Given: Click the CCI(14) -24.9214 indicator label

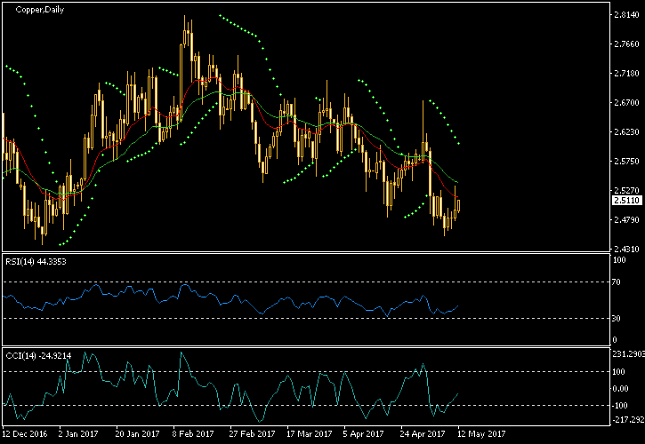Looking at the screenshot, I should click(38, 356).
